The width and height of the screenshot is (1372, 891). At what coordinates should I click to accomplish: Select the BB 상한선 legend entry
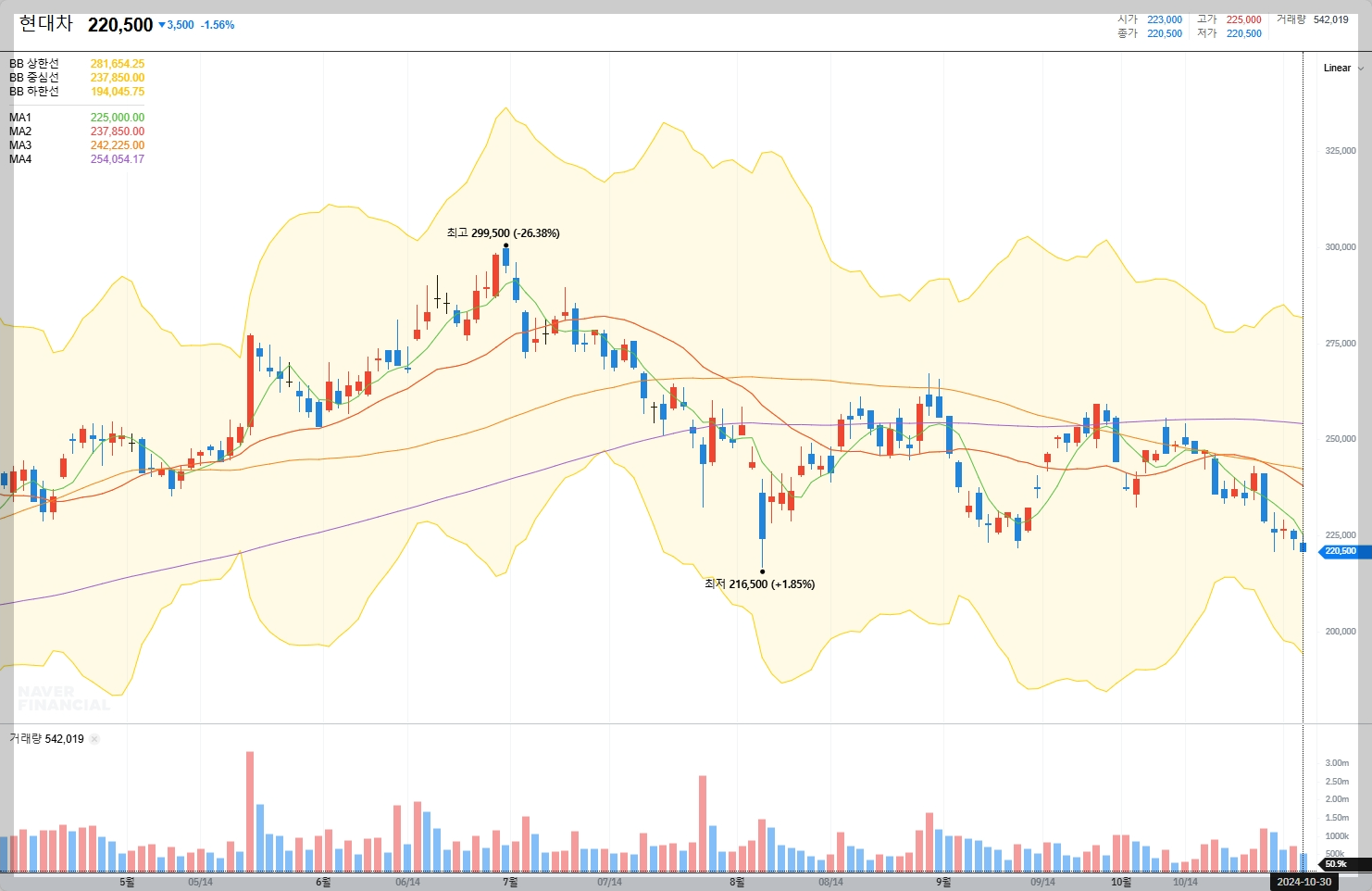pyautogui.click(x=34, y=64)
